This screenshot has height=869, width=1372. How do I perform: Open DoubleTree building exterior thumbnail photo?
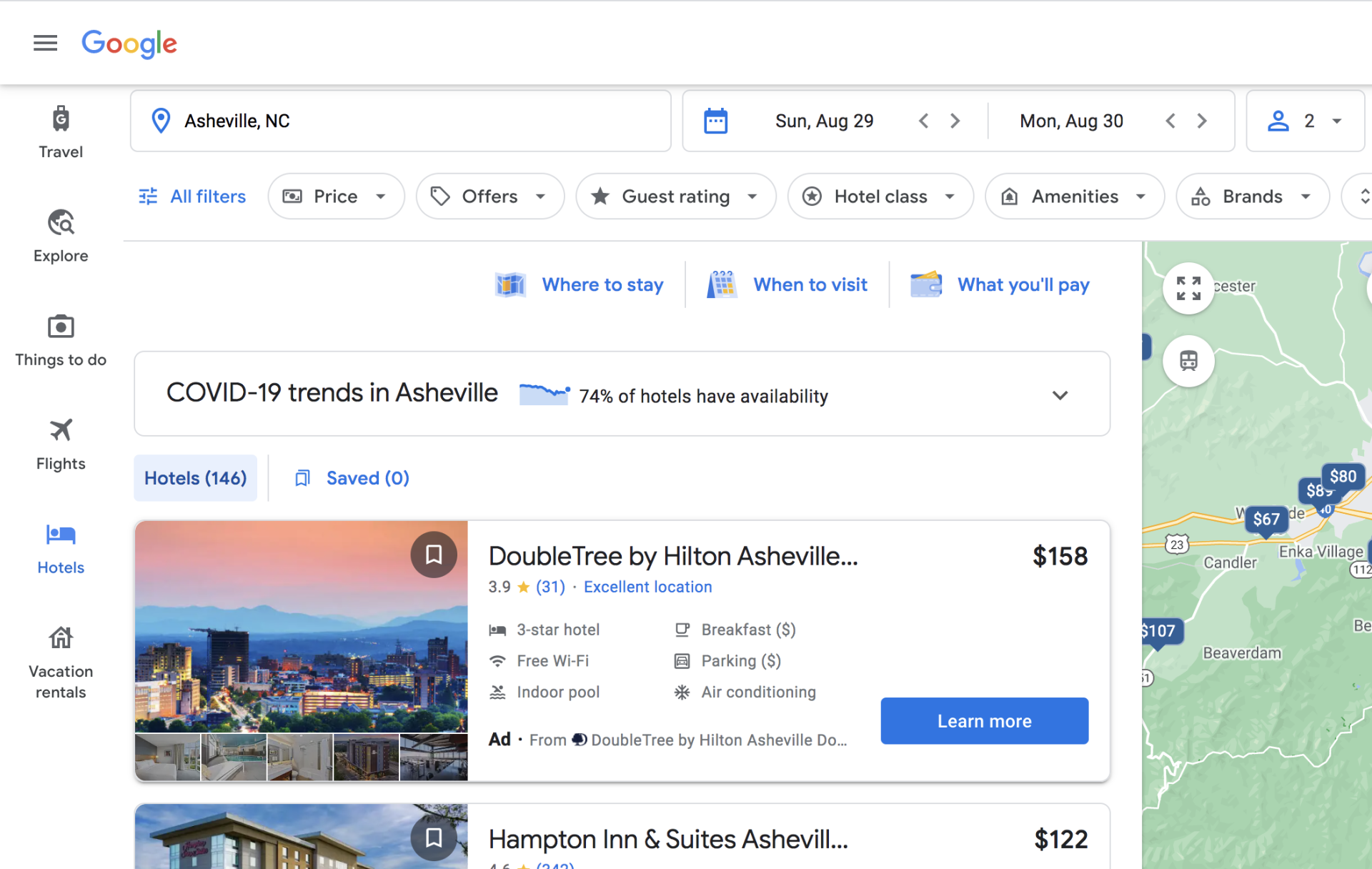coord(367,758)
